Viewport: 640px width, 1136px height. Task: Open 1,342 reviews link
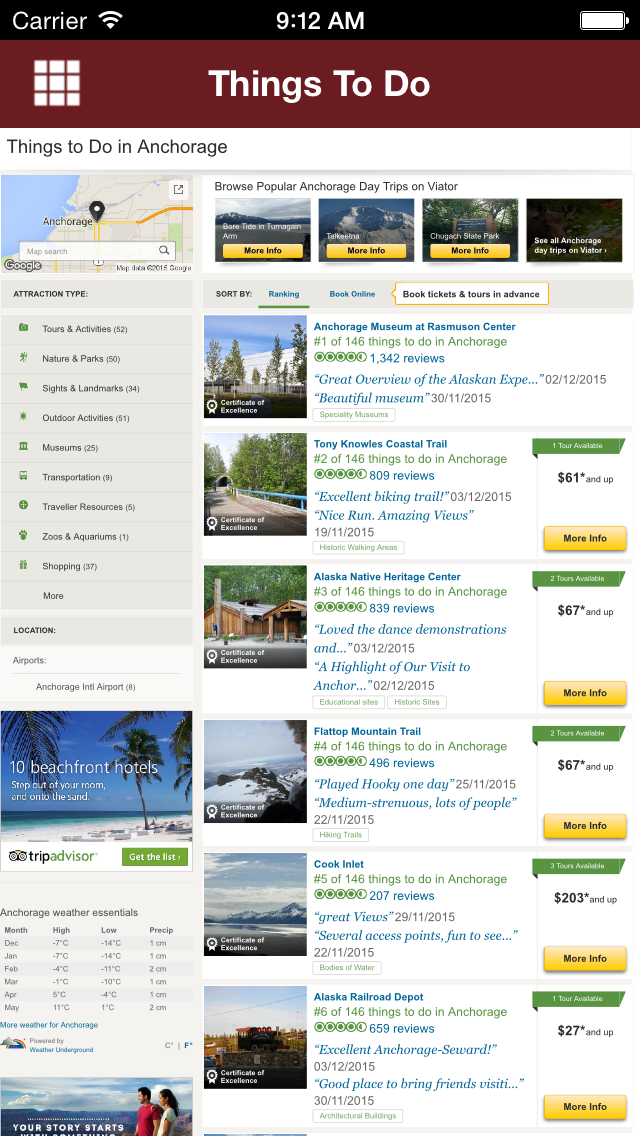[407, 358]
